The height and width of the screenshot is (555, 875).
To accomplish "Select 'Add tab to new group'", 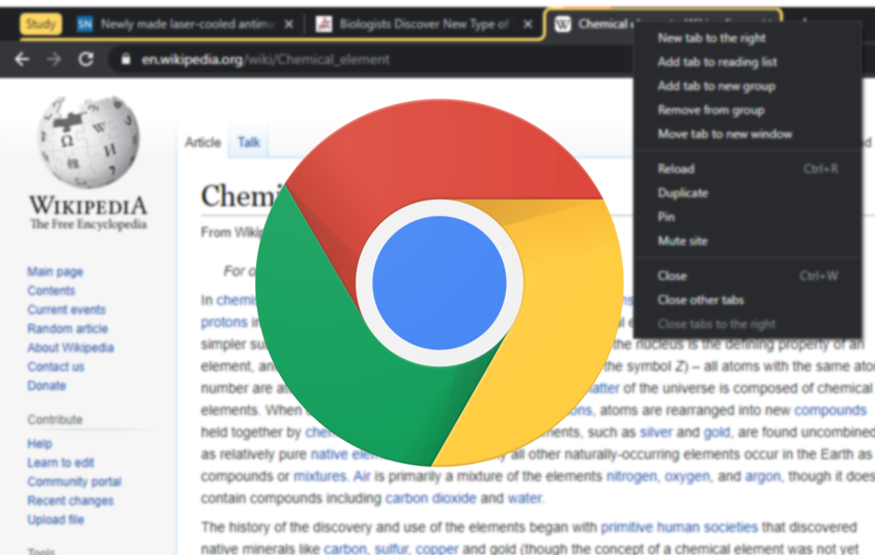I will [x=716, y=86].
